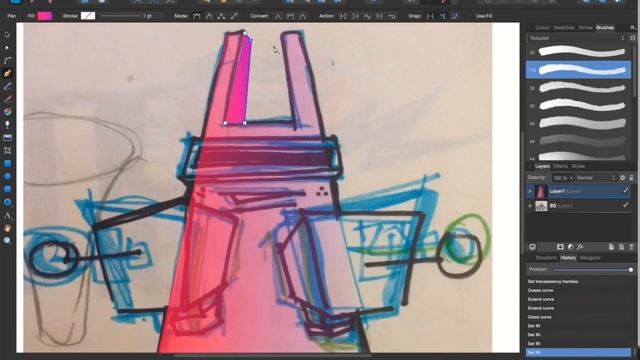Screen dimensions: 640x360
Task: Select the Fill tool colour wheel
Action: [x=7, y=112]
